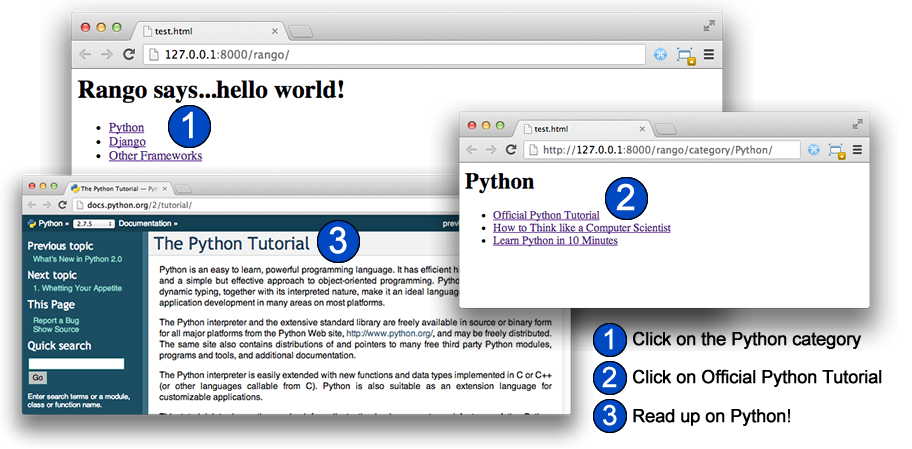Click the back arrow in the rango/category/Python window

click(472, 150)
